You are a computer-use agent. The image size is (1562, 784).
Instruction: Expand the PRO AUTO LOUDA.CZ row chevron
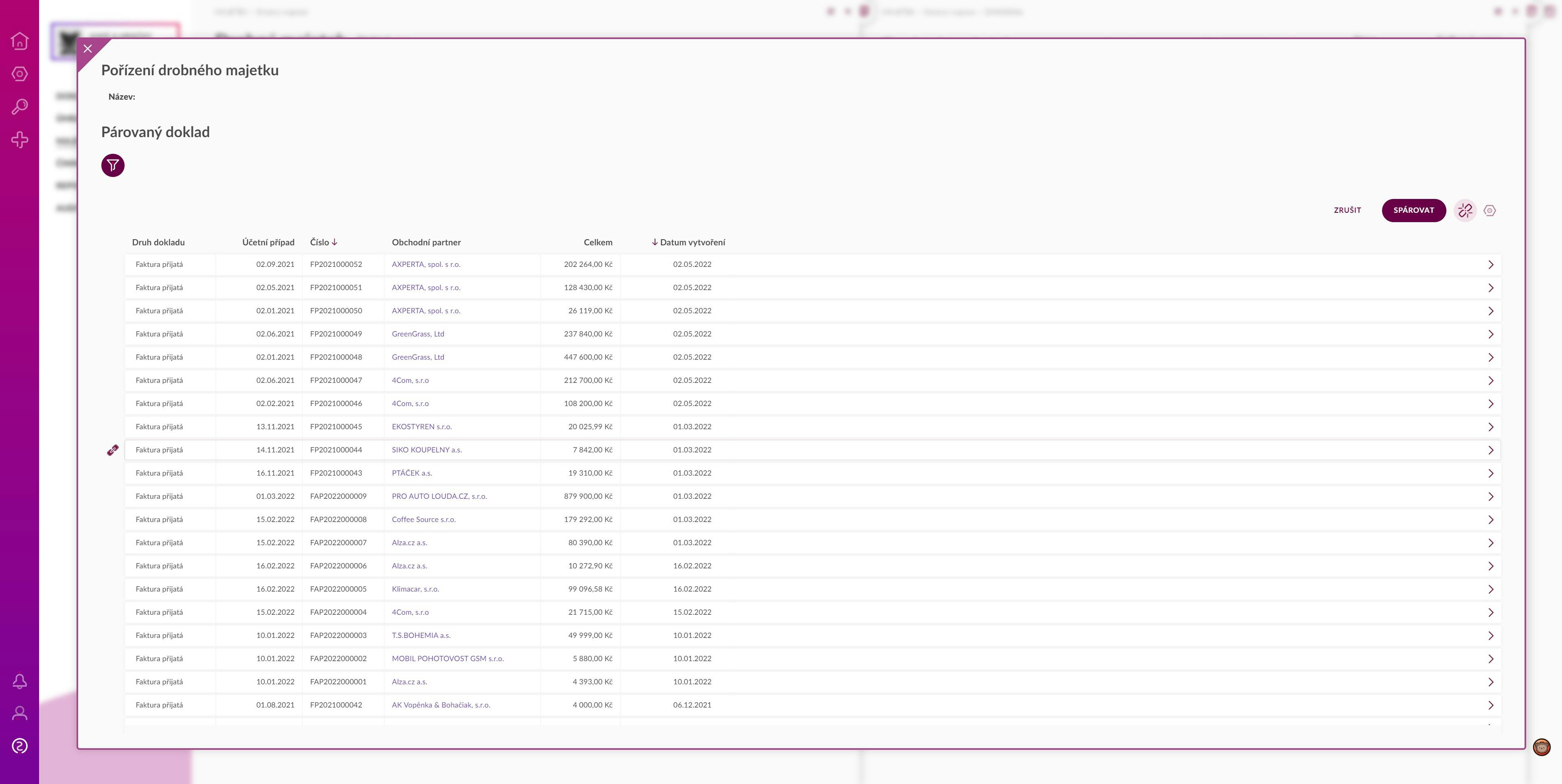click(1490, 497)
